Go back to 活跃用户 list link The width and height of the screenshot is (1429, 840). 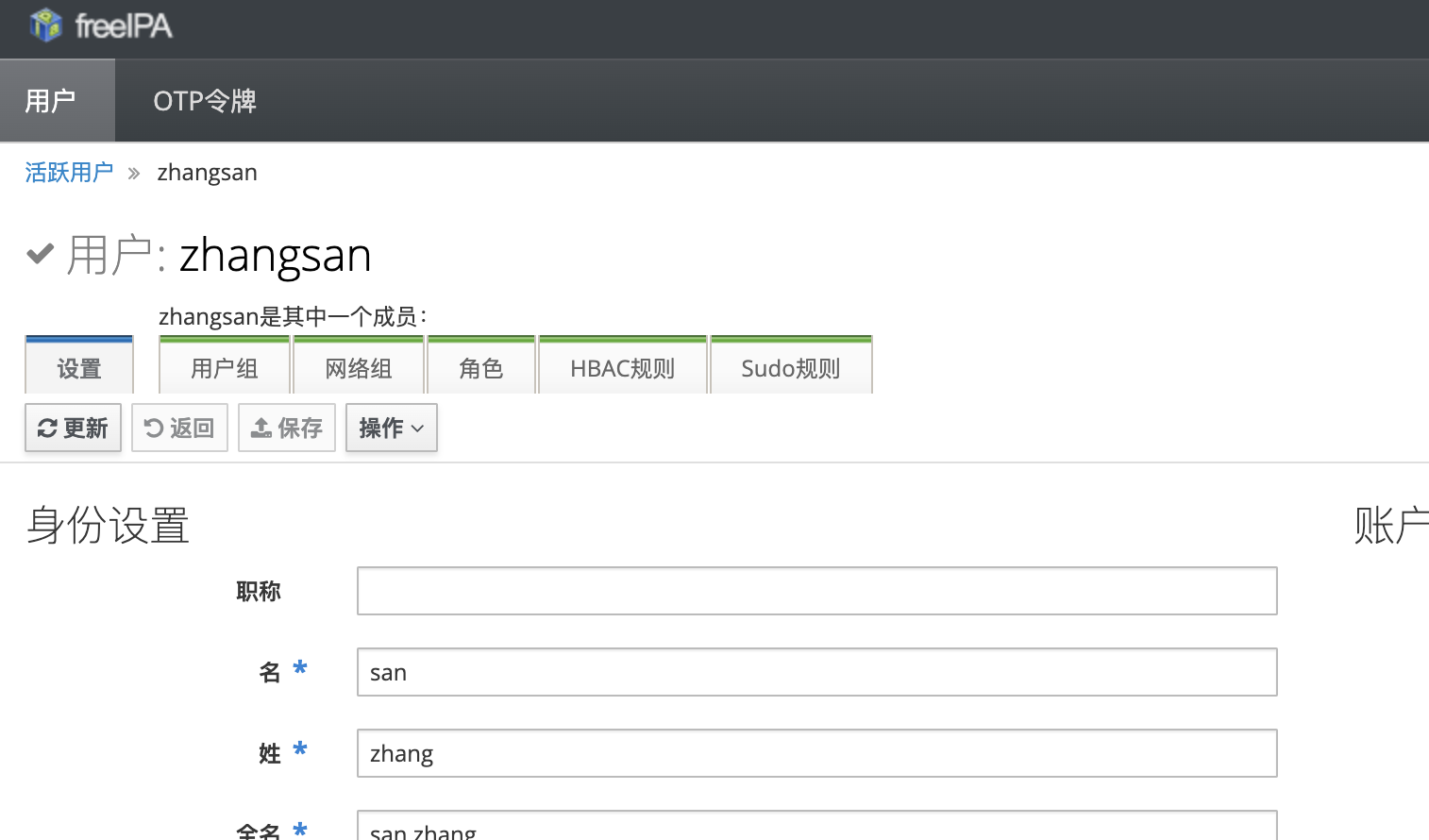[69, 173]
